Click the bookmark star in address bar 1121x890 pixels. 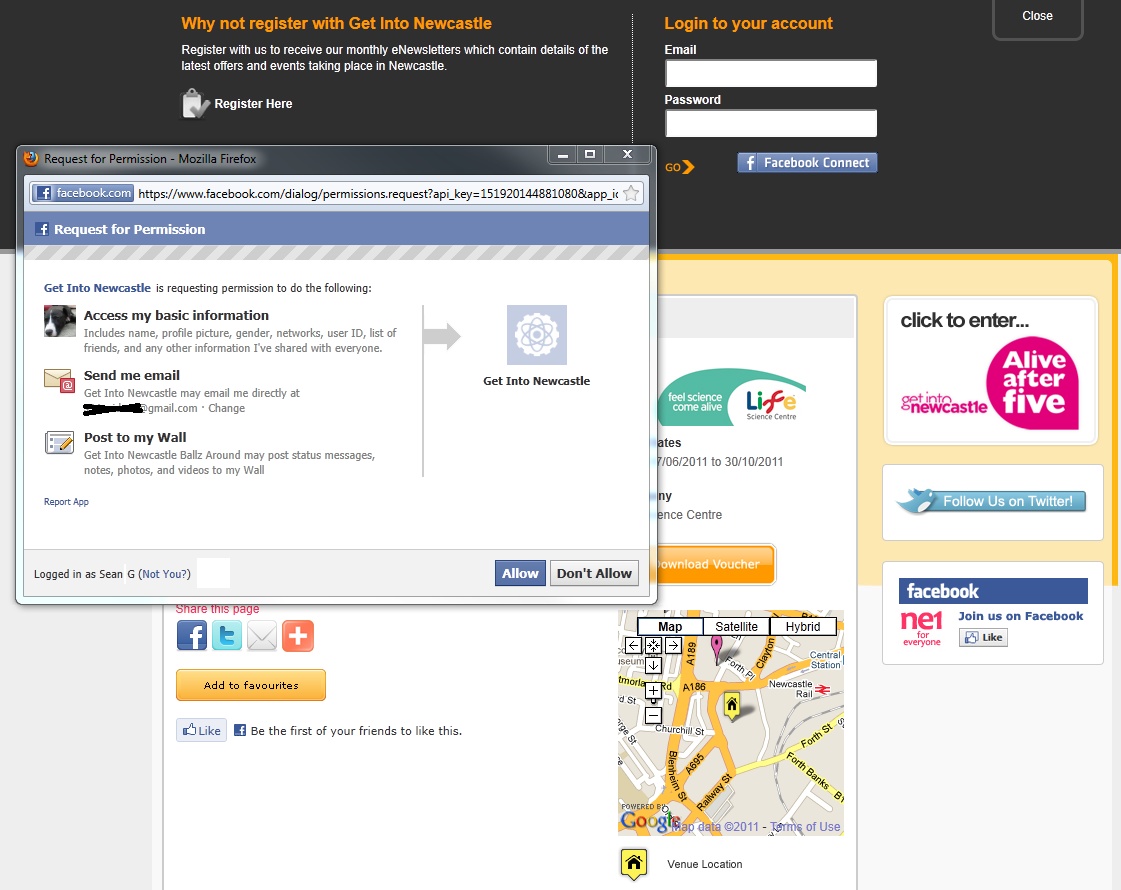pos(631,194)
